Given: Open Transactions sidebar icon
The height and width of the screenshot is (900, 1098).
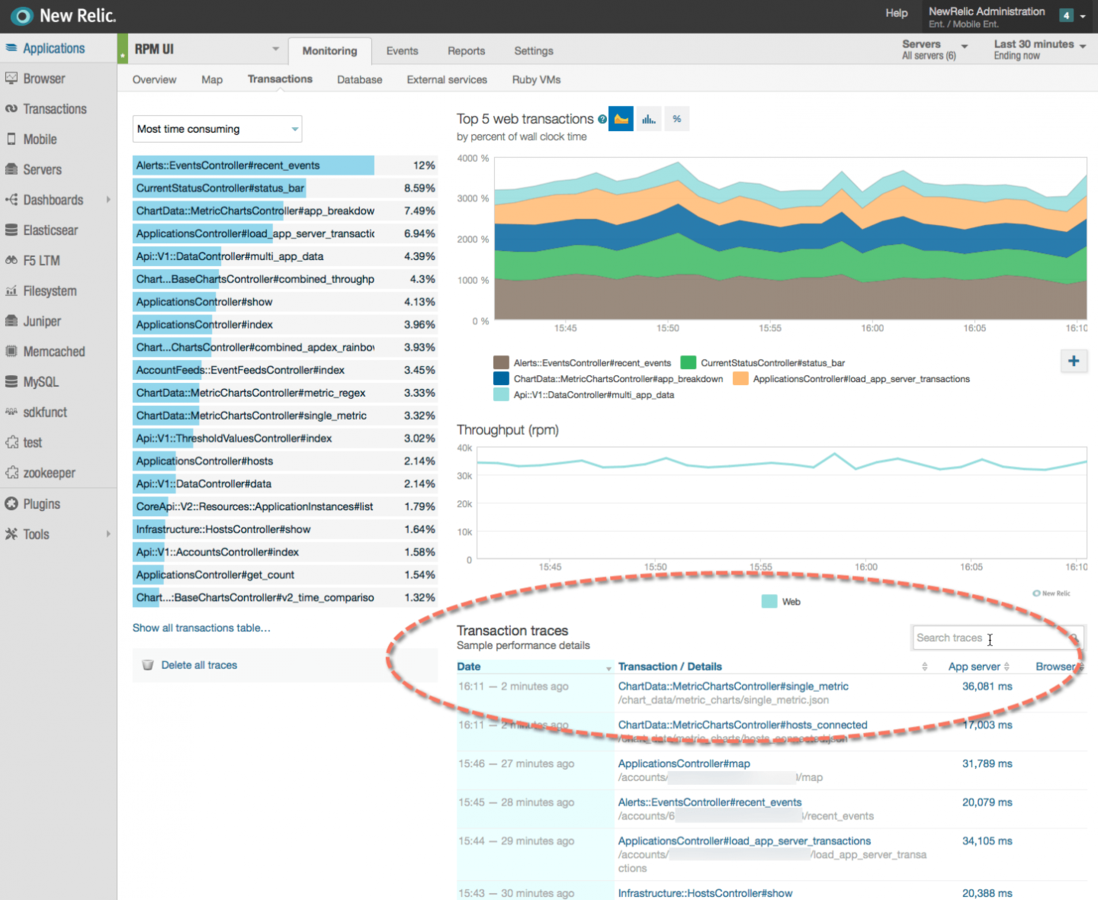Looking at the screenshot, I should [11, 109].
